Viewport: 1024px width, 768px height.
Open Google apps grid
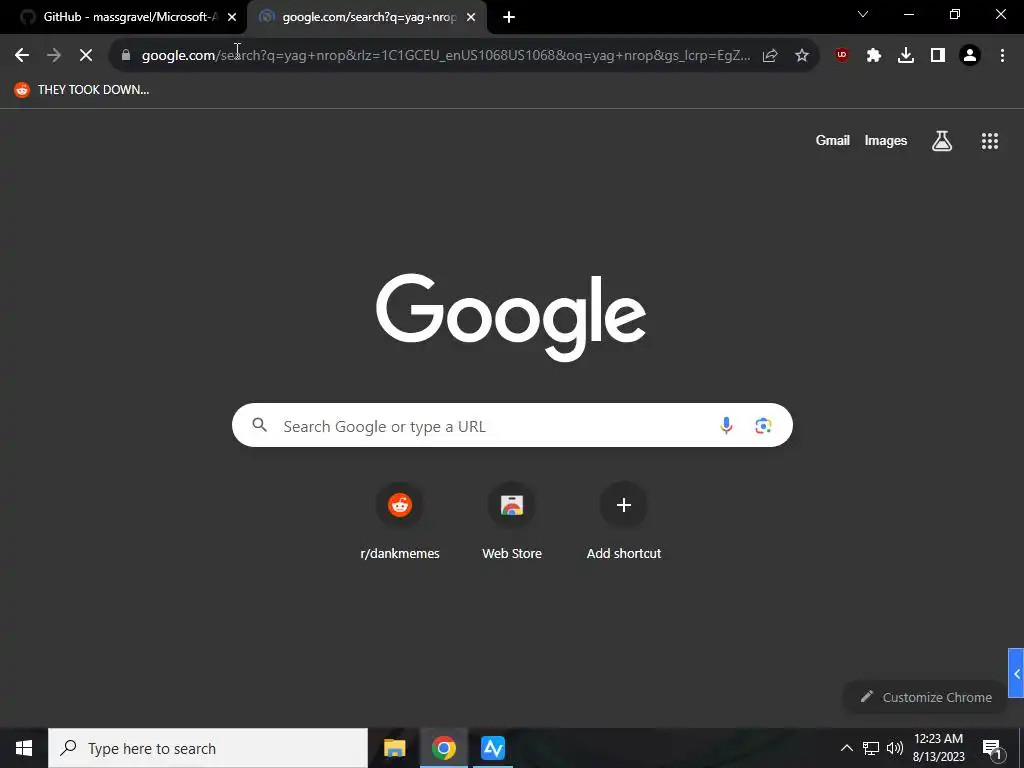pyautogui.click(x=990, y=141)
